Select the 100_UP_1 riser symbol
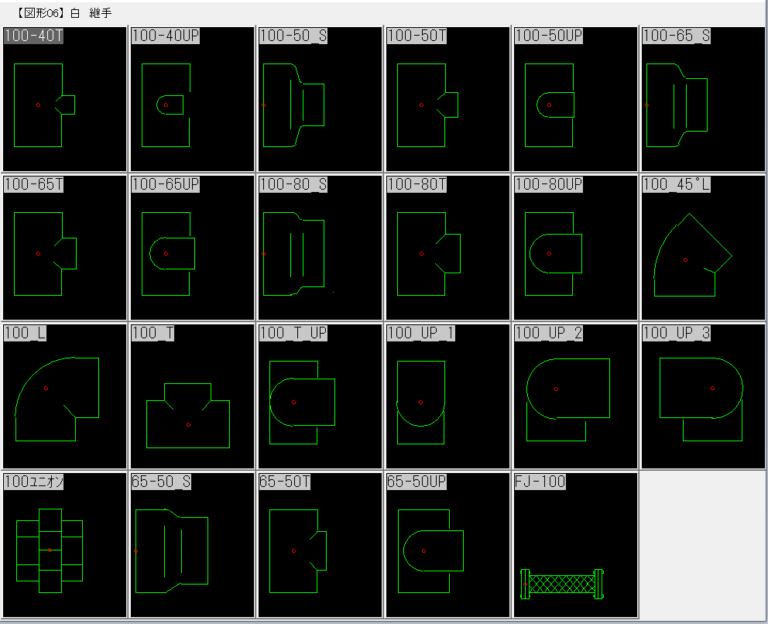Screen dimensions: 768x624 click(x=448, y=396)
